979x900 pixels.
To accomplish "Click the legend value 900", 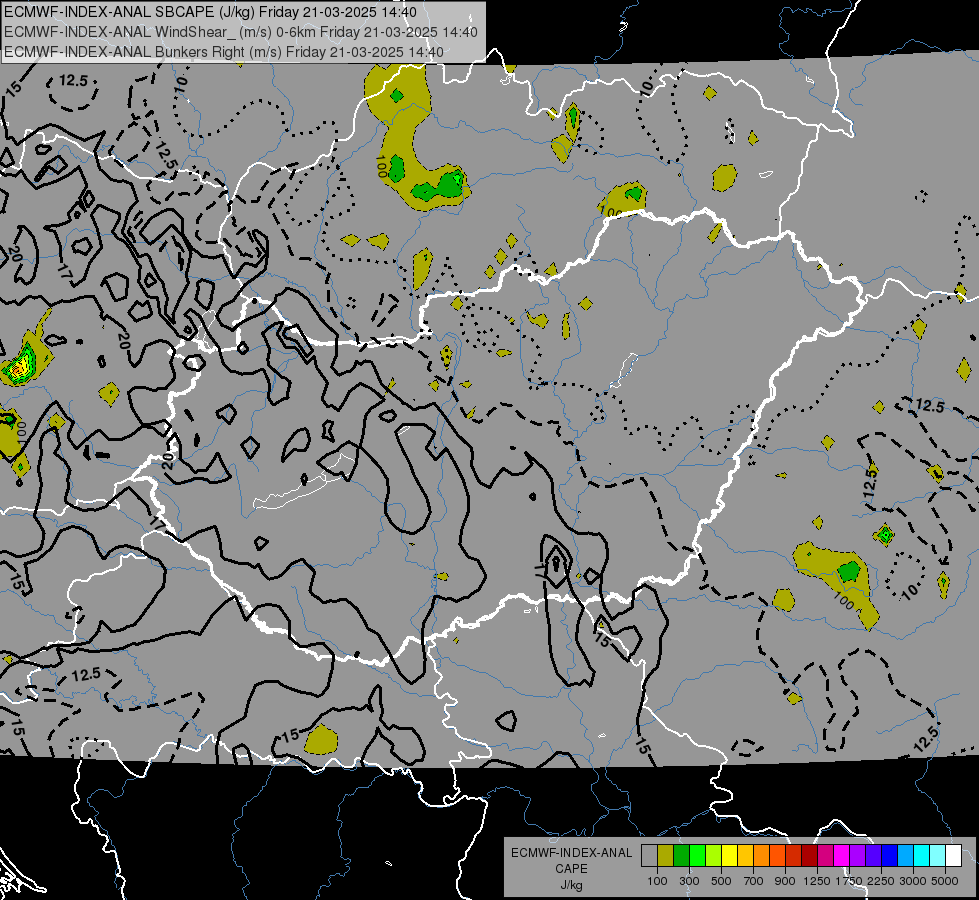I will [785, 881].
